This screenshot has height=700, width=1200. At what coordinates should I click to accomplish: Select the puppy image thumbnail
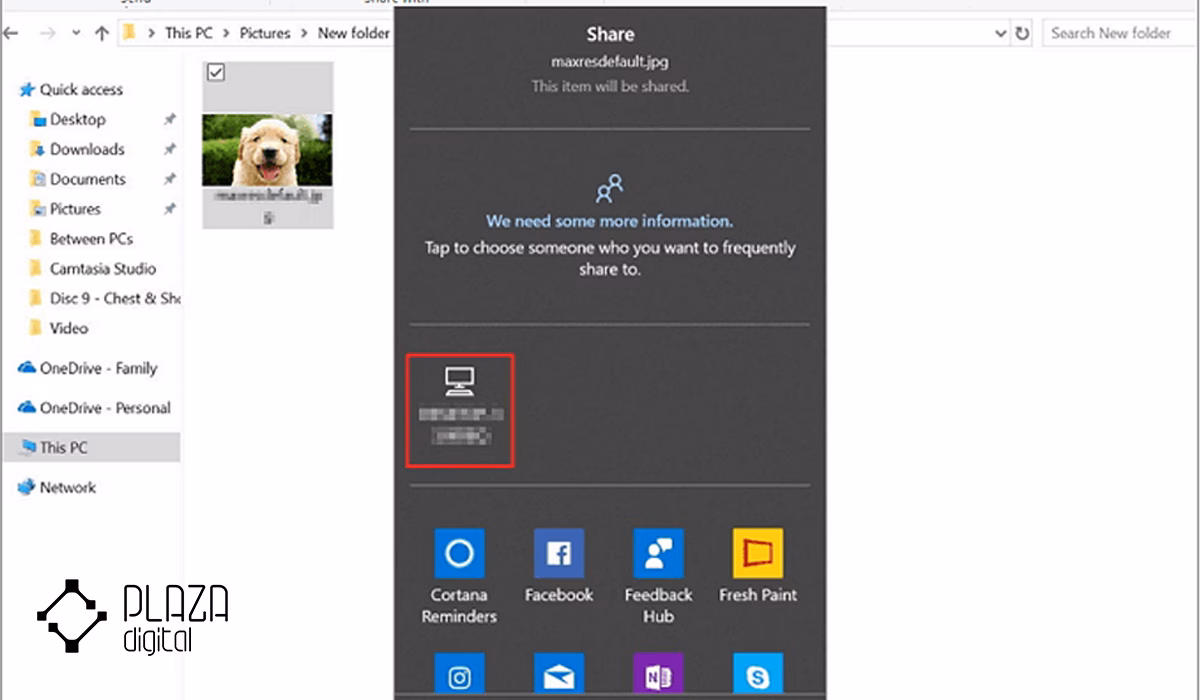tap(267, 150)
